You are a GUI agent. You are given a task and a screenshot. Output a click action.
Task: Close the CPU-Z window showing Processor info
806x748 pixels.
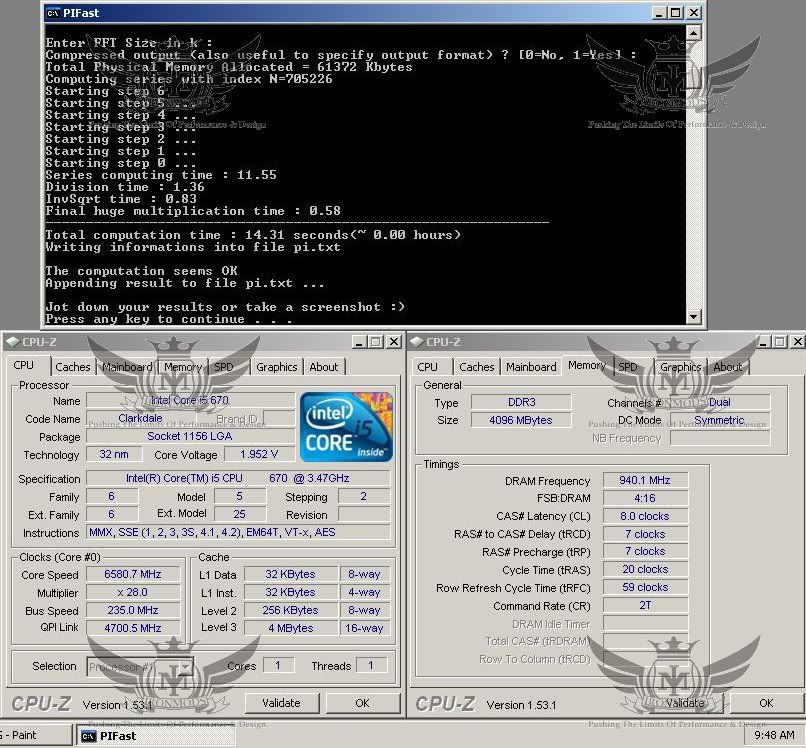[x=394, y=342]
